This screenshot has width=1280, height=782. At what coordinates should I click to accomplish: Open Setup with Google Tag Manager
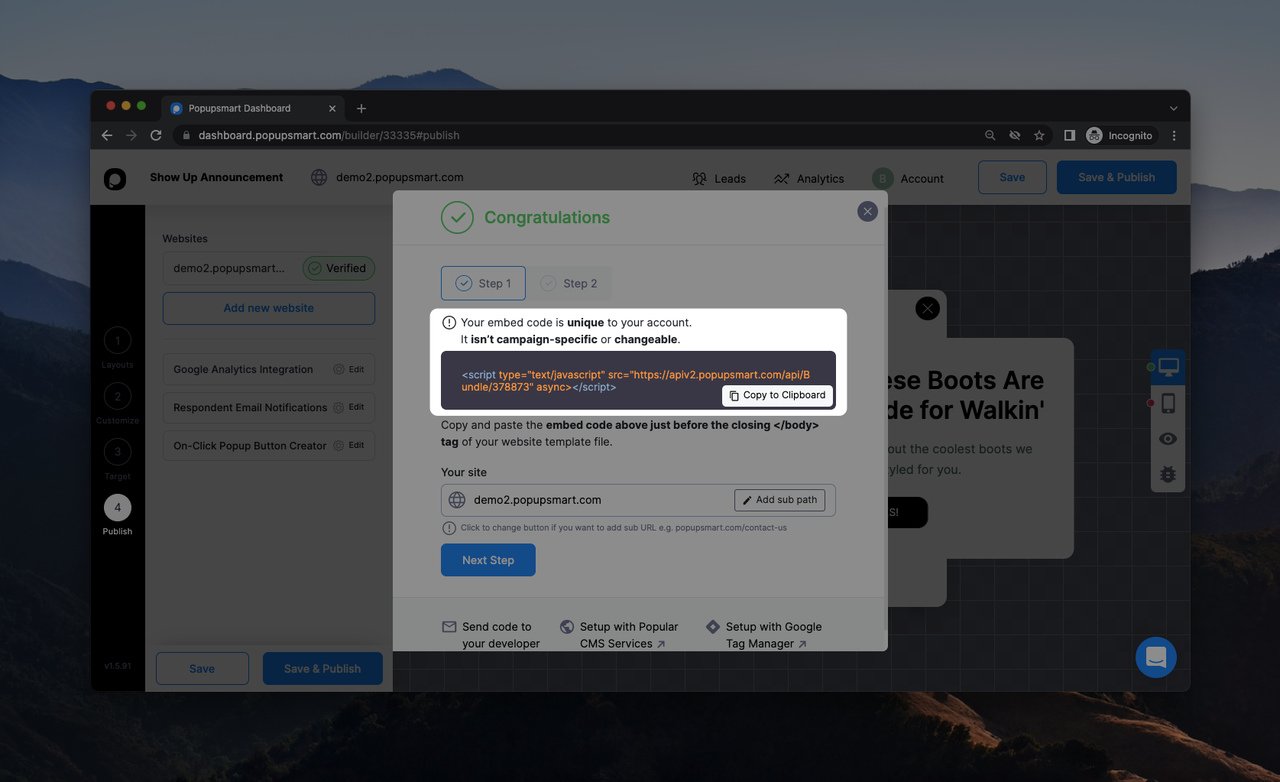point(764,635)
